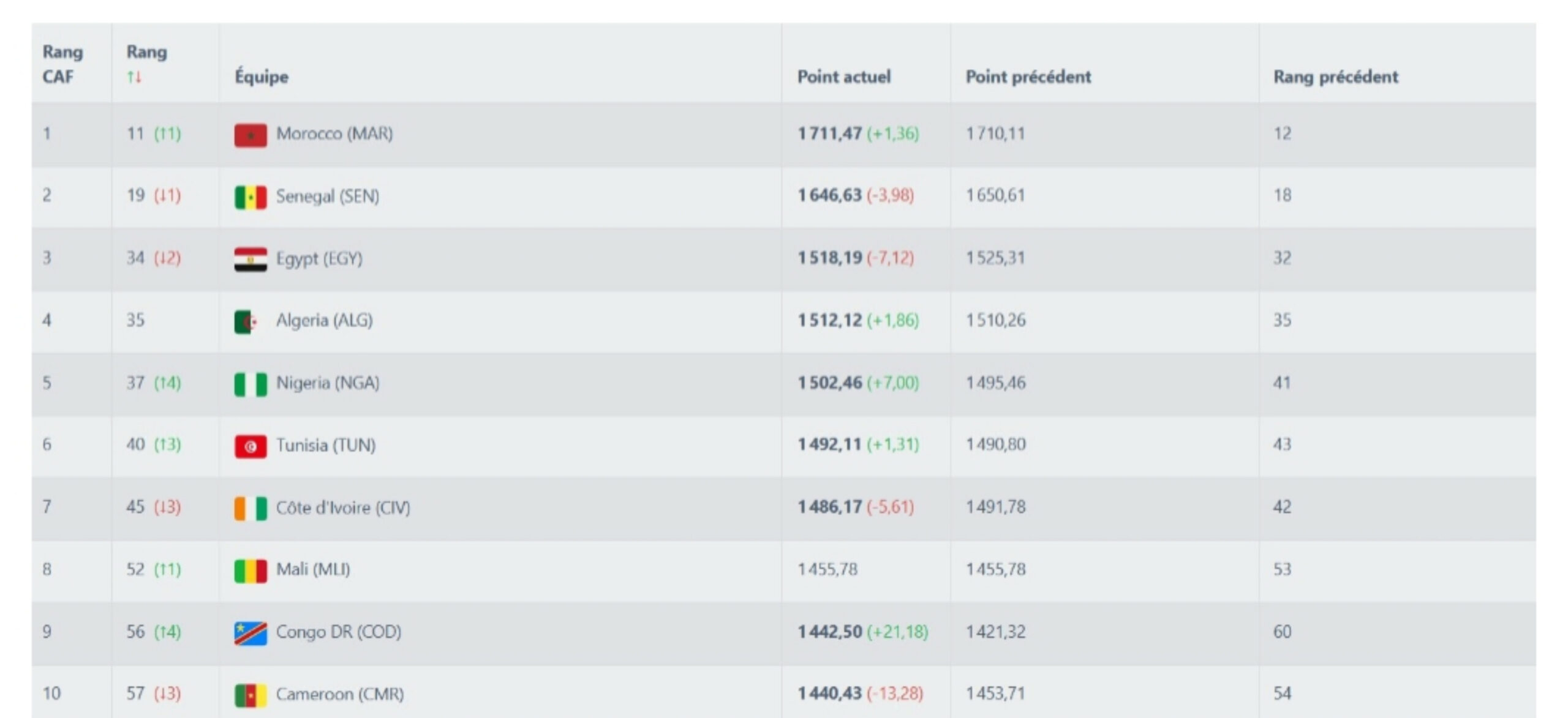
Task: Click the Point actuel column header
Action: click(843, 77)
